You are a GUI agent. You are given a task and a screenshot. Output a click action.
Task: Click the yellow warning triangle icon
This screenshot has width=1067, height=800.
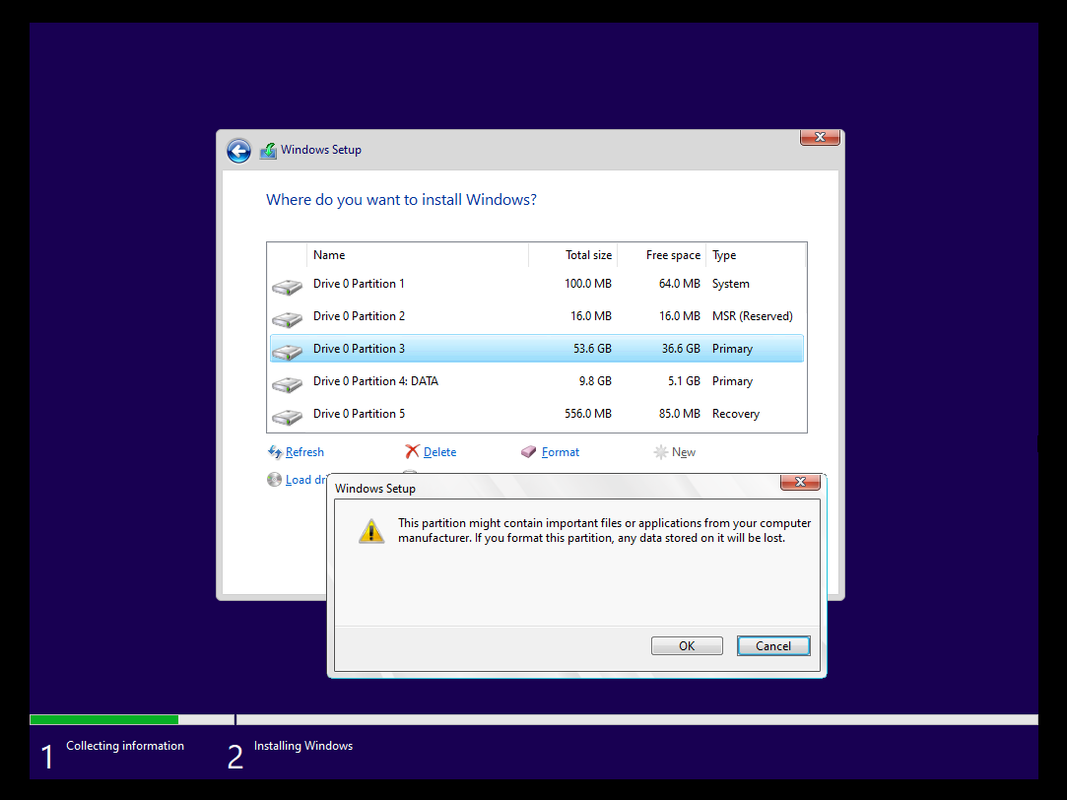(372, 531)
